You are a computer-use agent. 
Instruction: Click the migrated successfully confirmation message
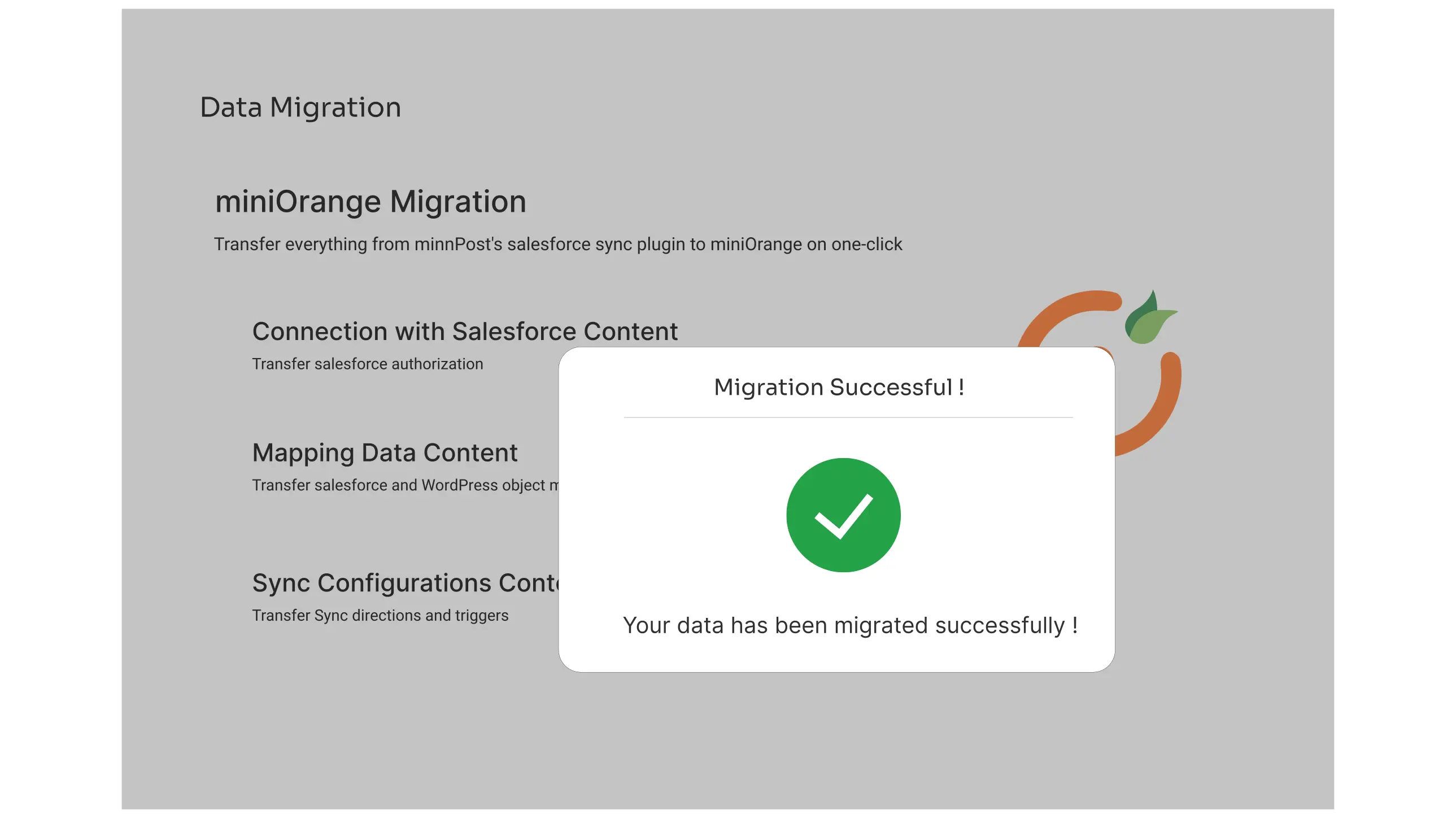click(x=851, y=625)
